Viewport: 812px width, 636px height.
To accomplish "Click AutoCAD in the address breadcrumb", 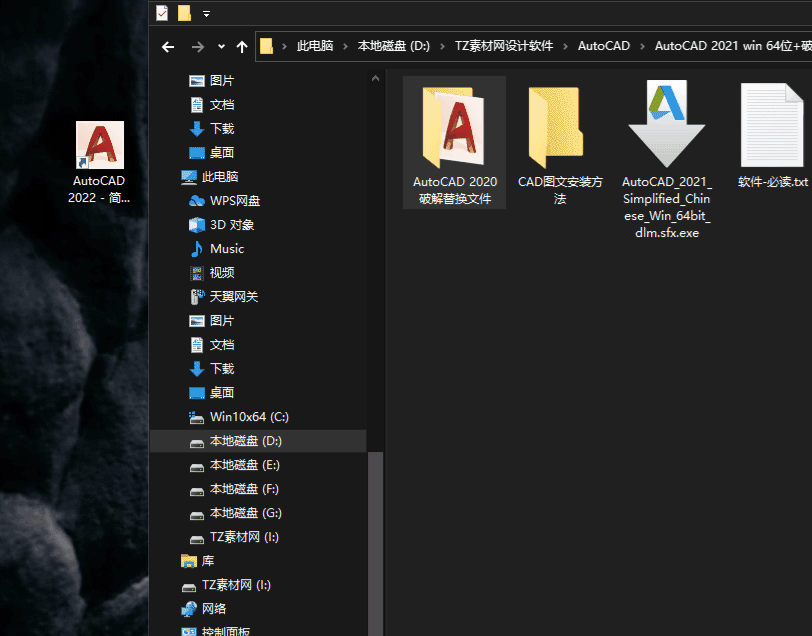I will (604, 46).
